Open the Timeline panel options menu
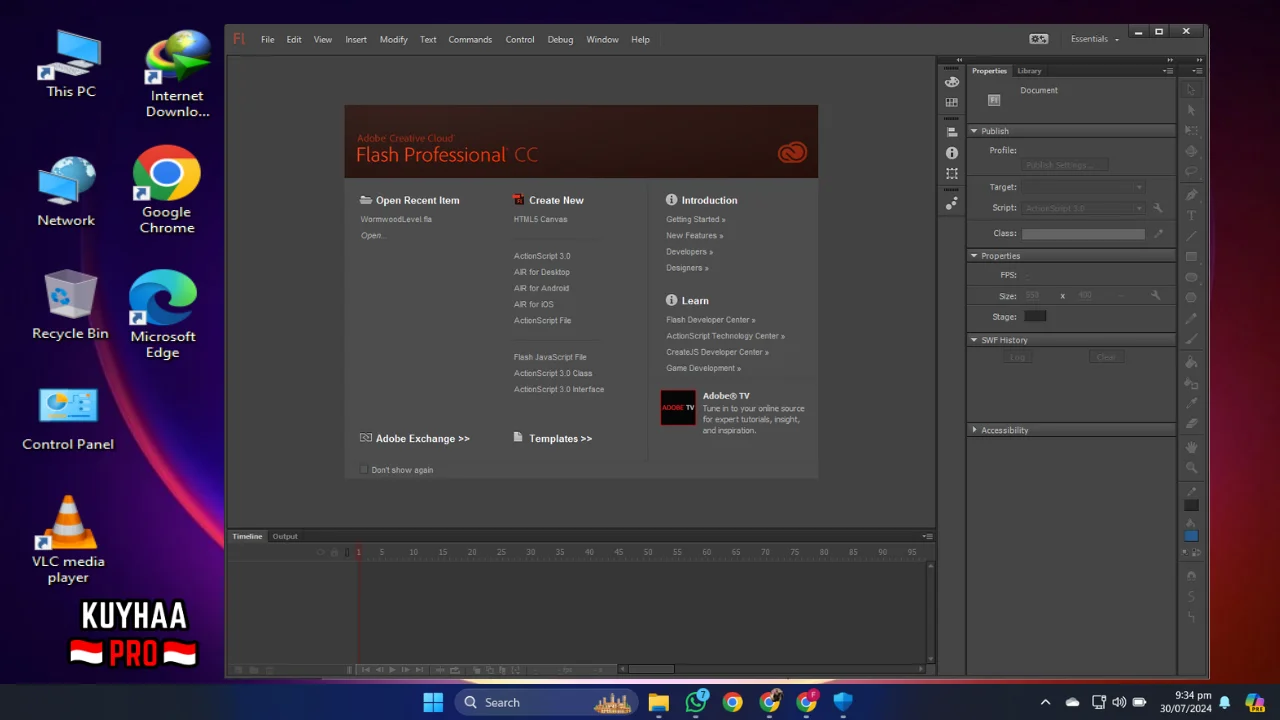1280x720 pixels. click(x=927, y=536)
